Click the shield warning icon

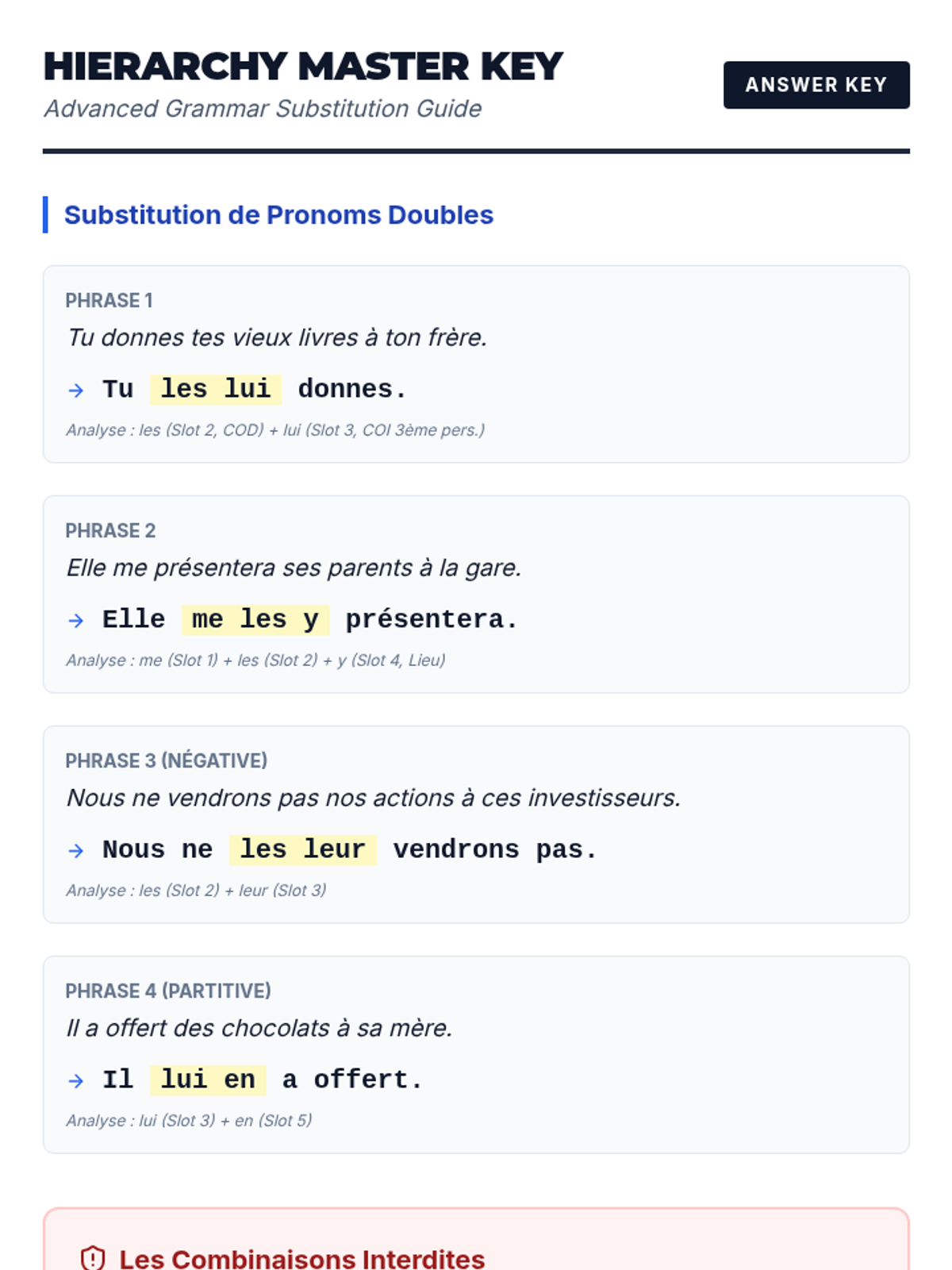(93, 1258)
